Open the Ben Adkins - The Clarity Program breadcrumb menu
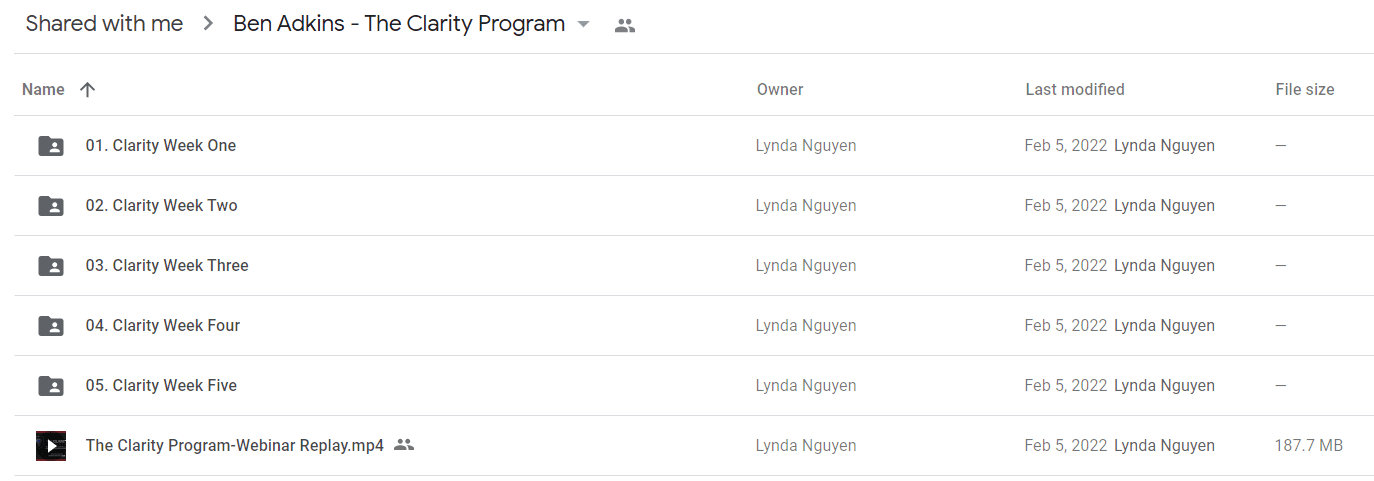 pyautogui.click(x=399, y=24)
